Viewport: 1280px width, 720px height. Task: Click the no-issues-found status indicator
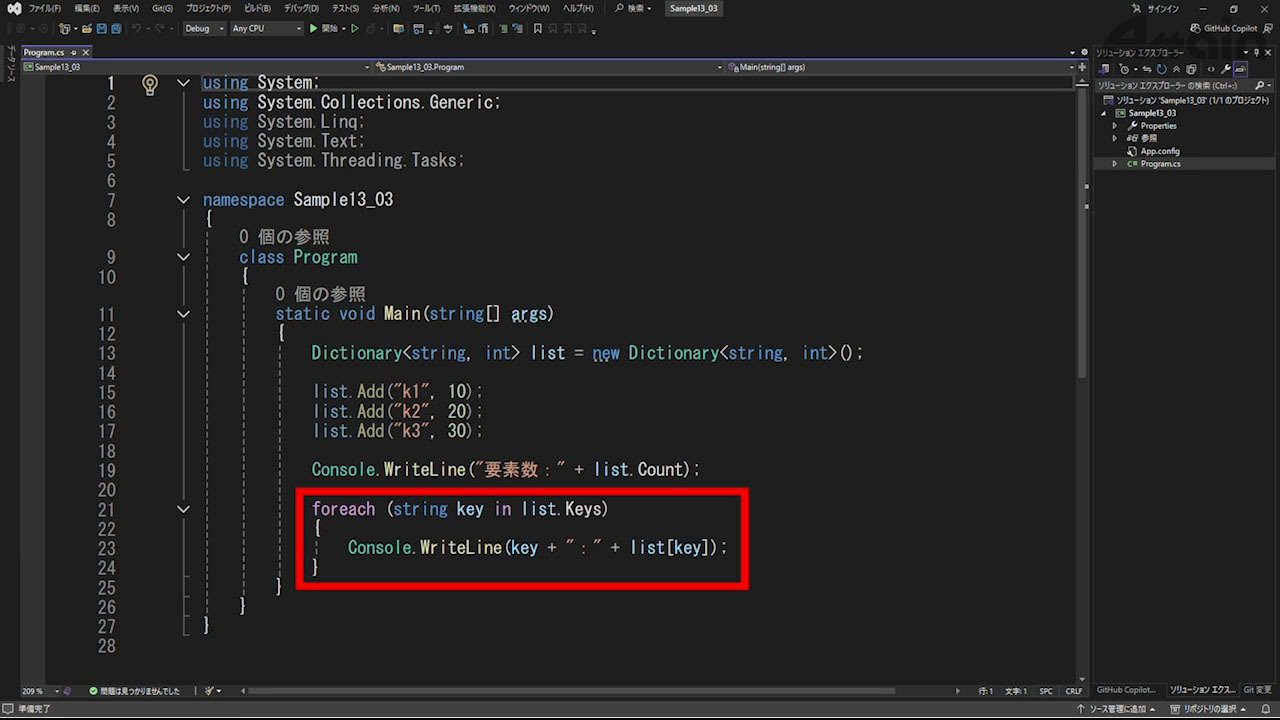[x=134, y=691]
